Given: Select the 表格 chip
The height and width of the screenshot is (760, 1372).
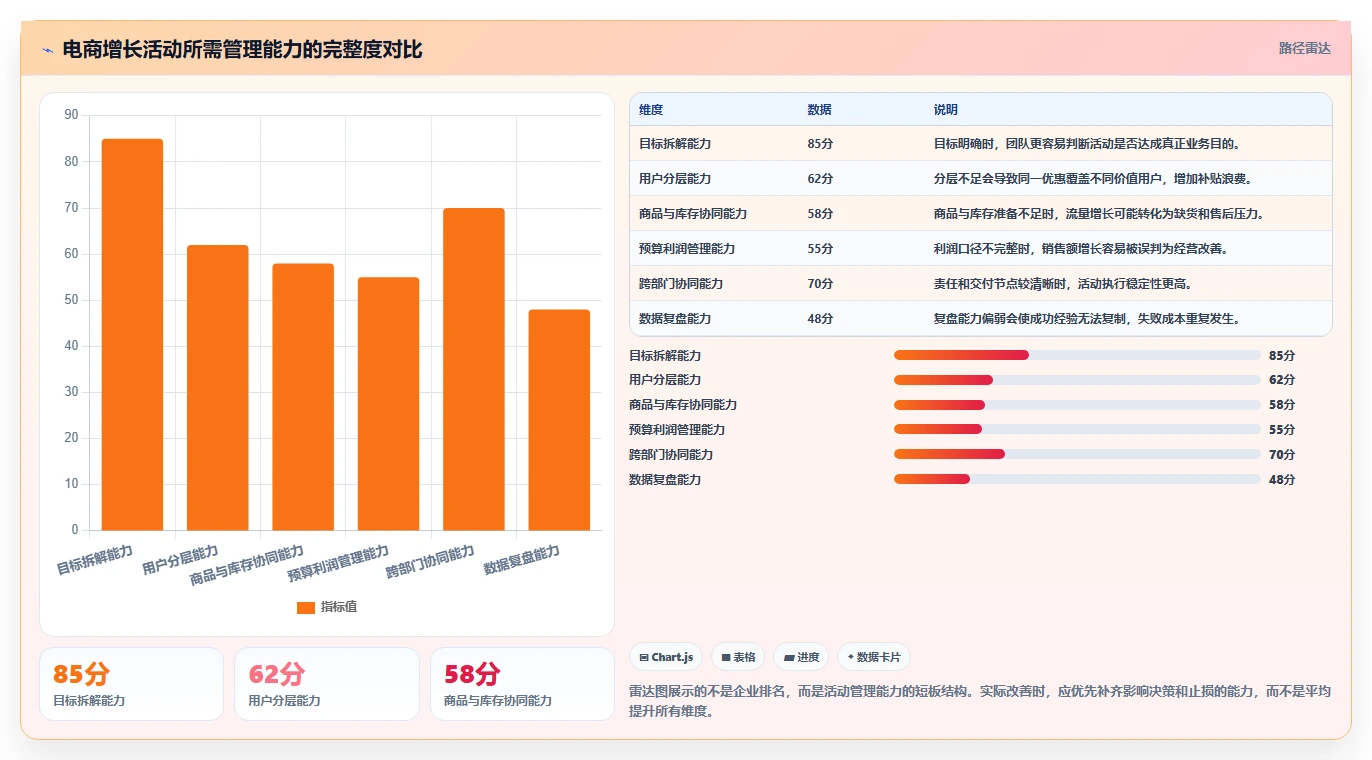Looking at the screenshot, I should coord(738,657).
